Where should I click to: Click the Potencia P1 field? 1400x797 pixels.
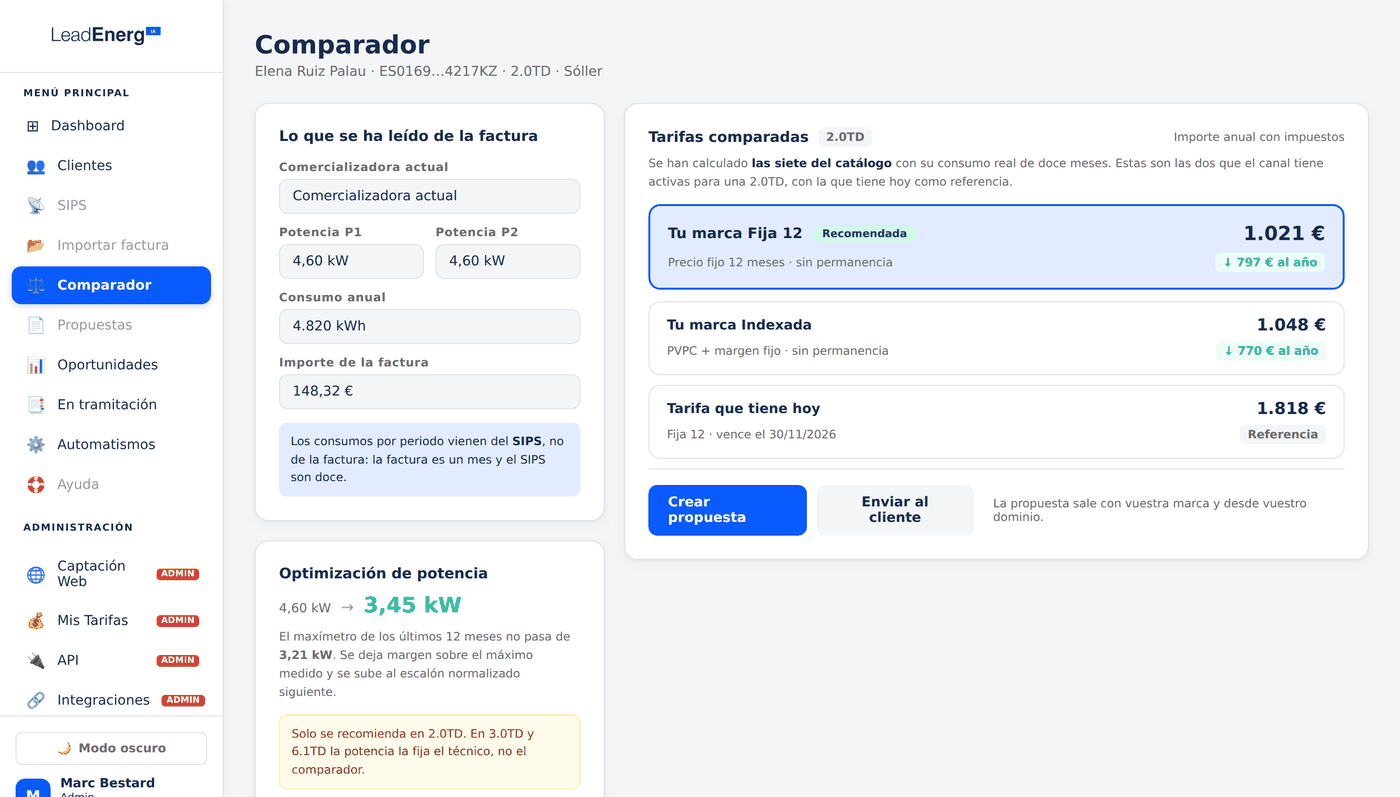tap(351, 261)
